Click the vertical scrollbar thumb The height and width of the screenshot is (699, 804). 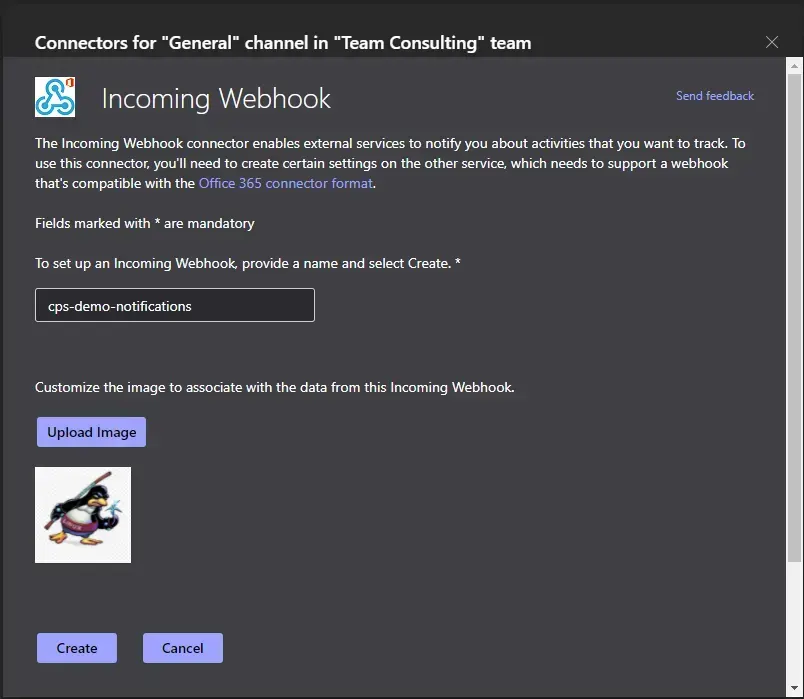[794, 318]
